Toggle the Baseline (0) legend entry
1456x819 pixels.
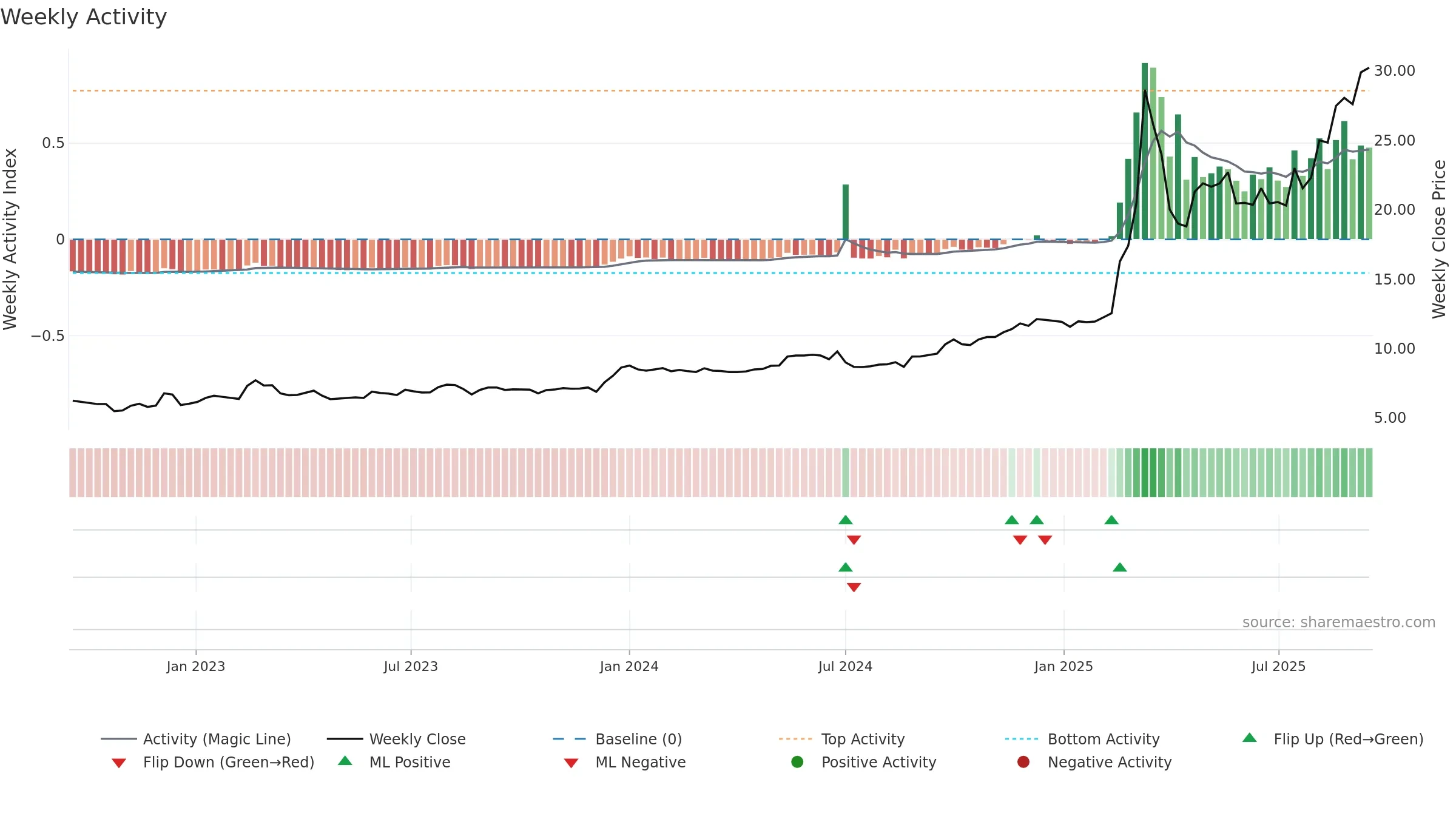pos(618,739)
